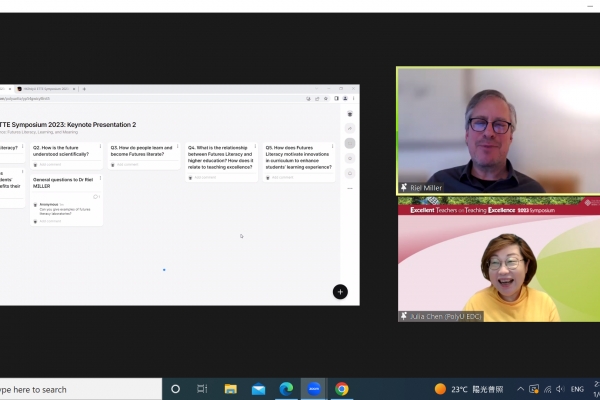Open the Padlet share arrow icon in sidebar
600x400 pixels.
[350, 128]
